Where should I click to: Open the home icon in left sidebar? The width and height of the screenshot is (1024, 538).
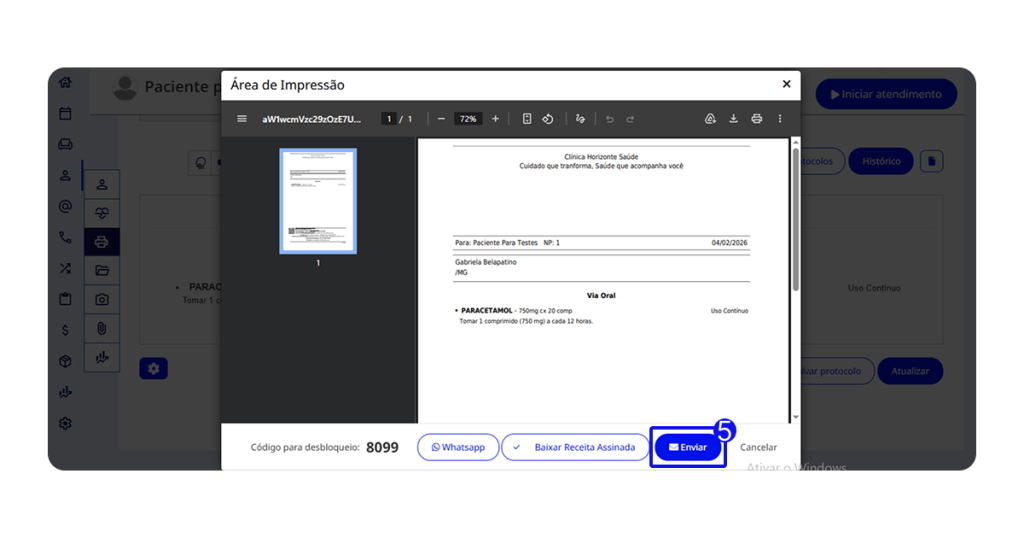pos(65,83)
